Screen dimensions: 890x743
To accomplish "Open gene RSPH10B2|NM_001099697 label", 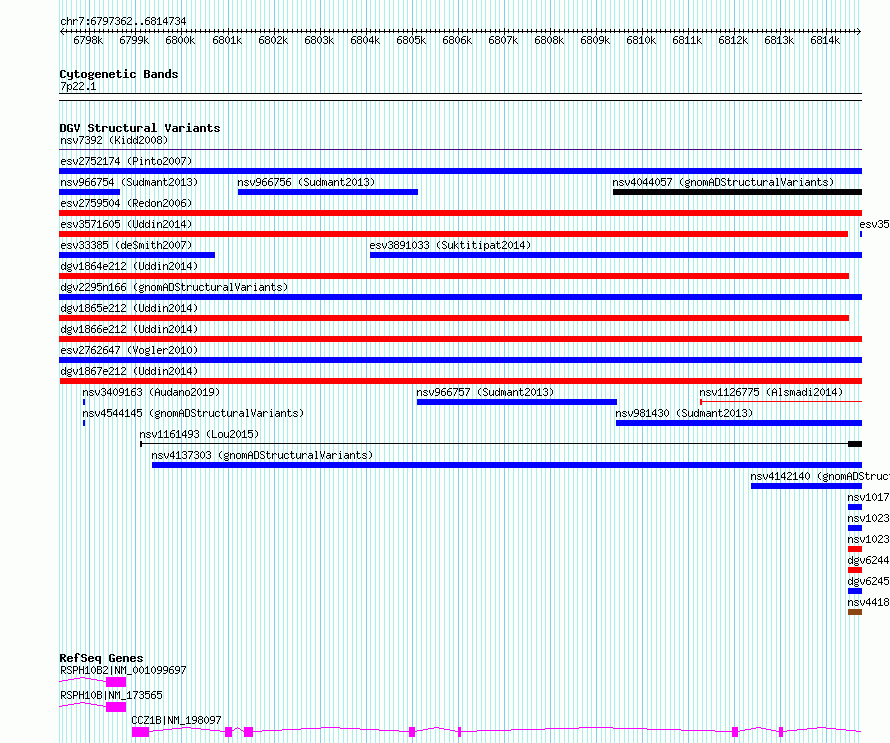I will point(123,670).
